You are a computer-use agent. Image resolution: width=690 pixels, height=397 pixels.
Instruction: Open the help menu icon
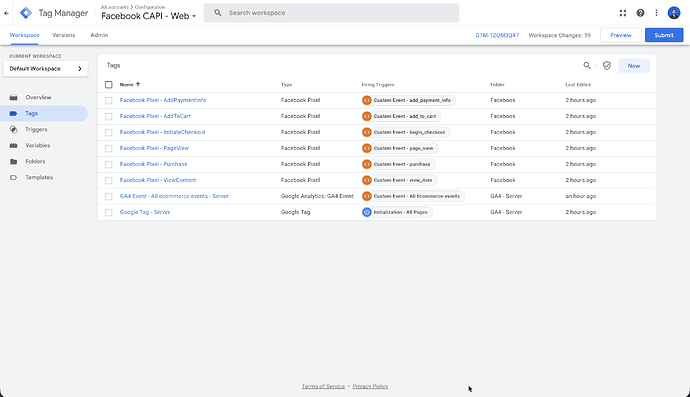click(640, 13)
